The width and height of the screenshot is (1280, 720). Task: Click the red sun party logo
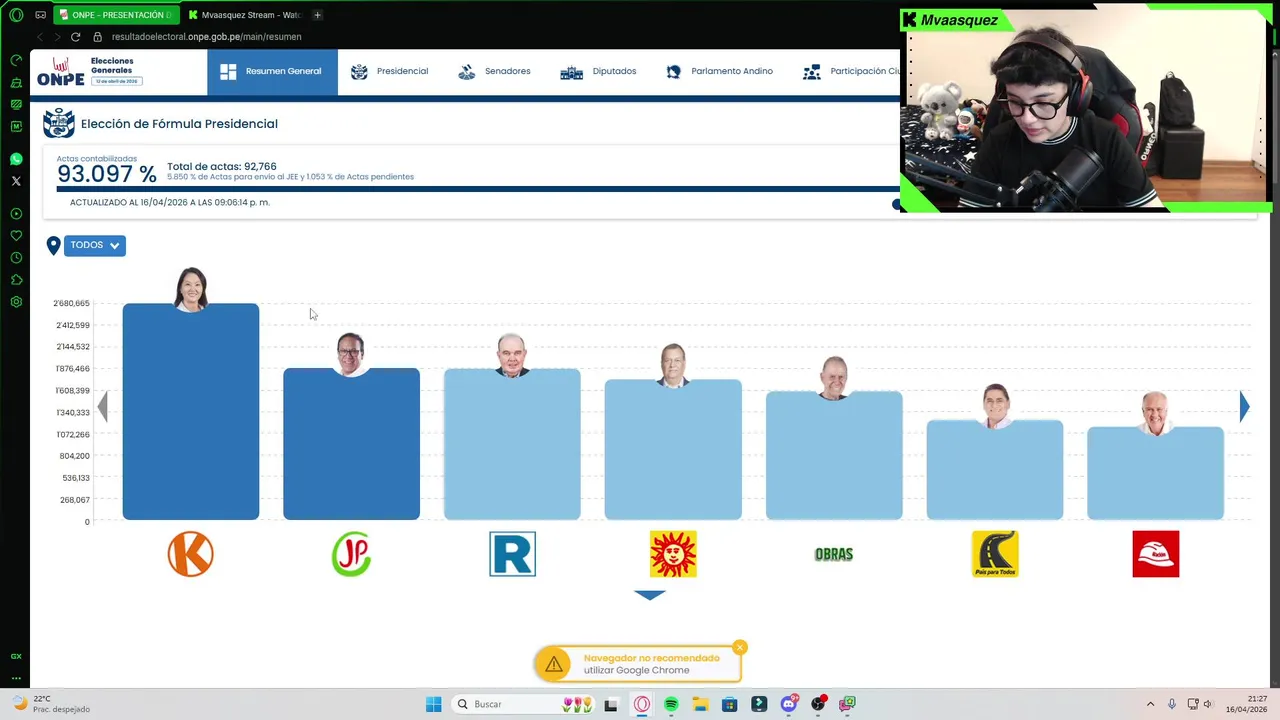tap(673, 554)
